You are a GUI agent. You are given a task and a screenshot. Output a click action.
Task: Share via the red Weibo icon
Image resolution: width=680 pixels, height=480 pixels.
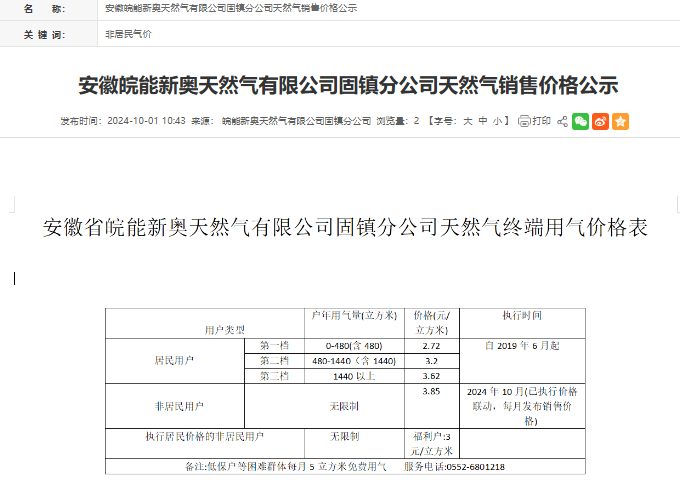click(600, 121)
